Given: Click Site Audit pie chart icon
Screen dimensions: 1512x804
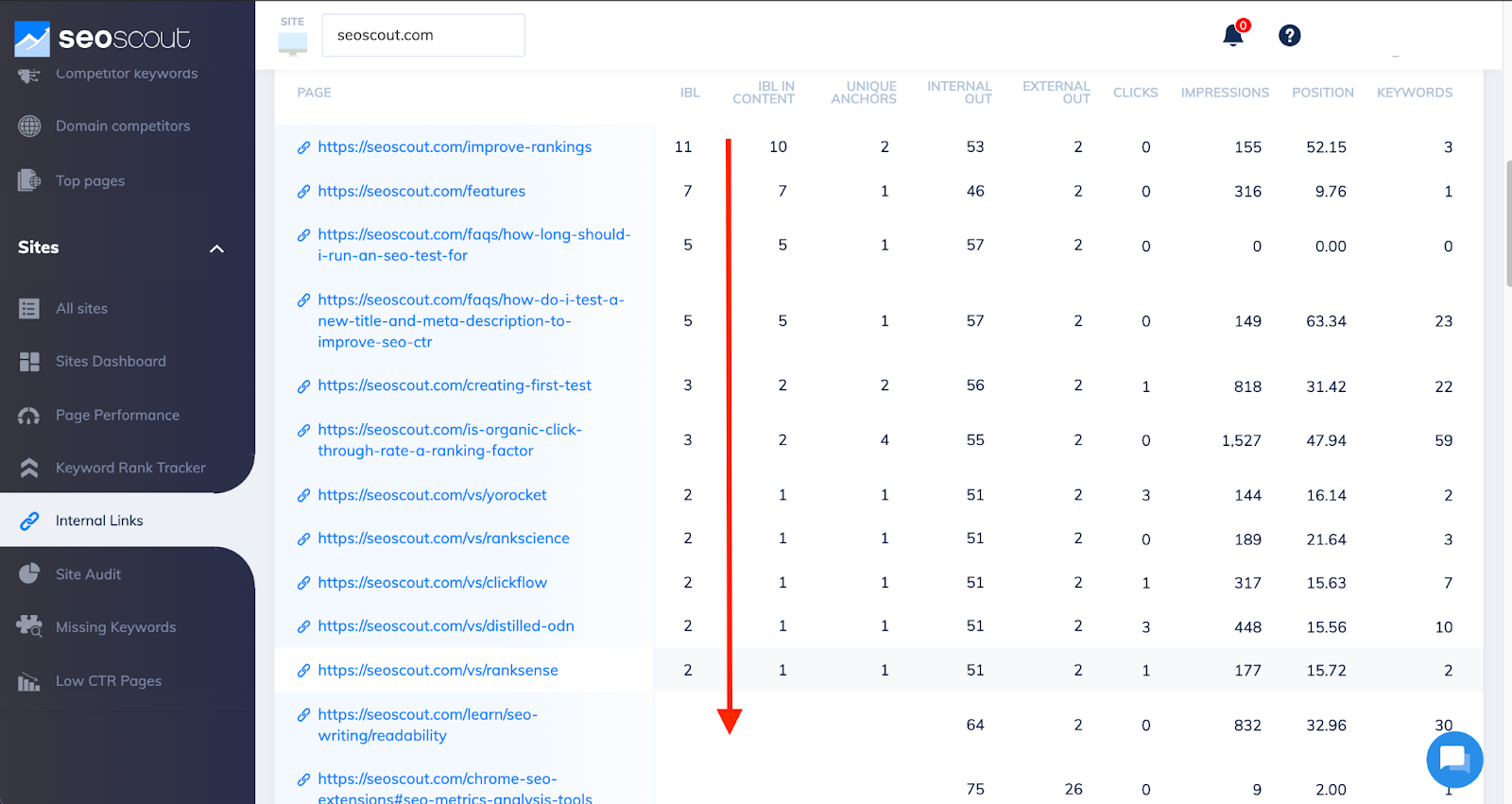Looking at the screenshot, I should point(29,573).
